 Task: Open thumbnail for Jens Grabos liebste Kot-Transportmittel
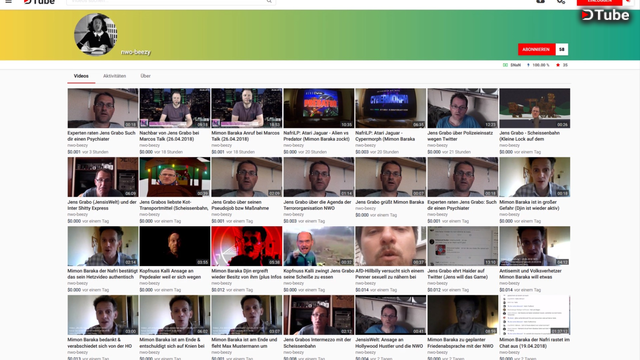175,177
